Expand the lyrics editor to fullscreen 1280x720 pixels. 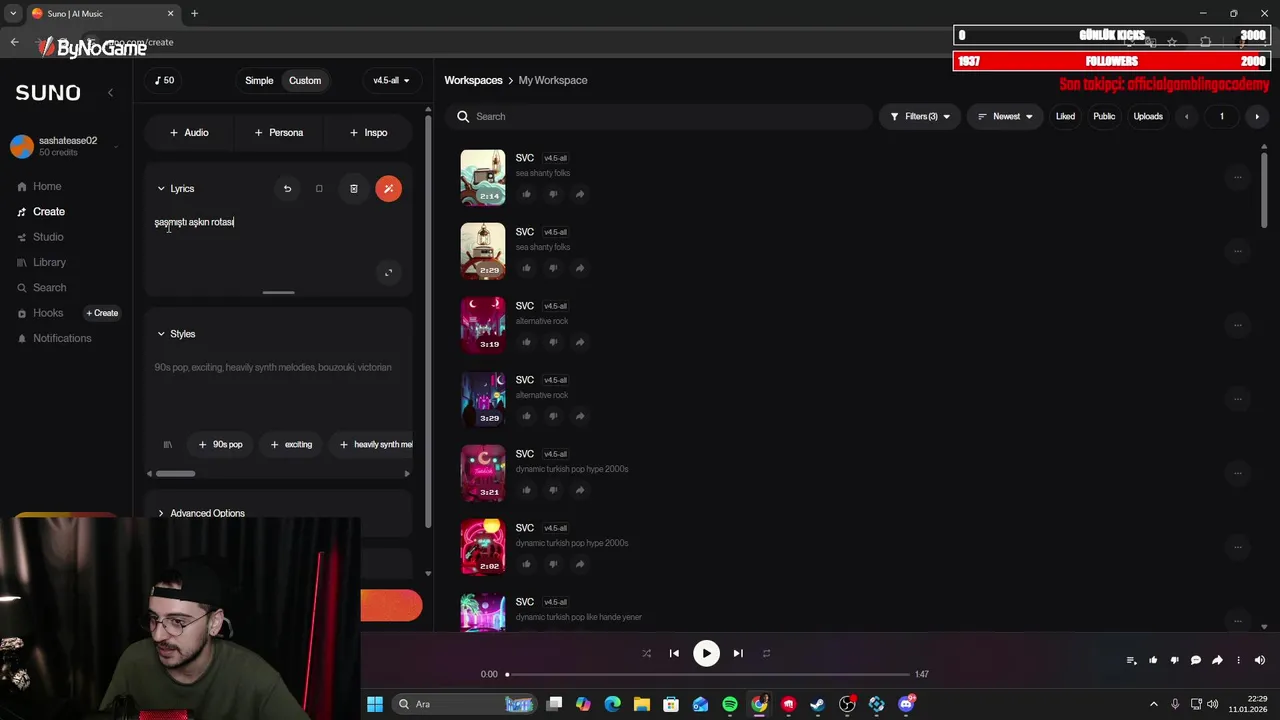pos(388,272)
